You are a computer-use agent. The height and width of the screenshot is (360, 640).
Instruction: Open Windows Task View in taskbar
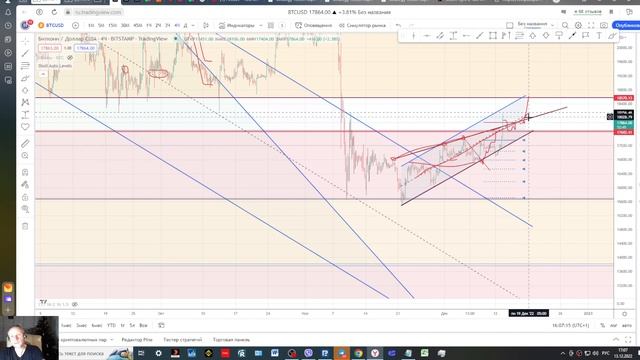[x=141, y=353]
